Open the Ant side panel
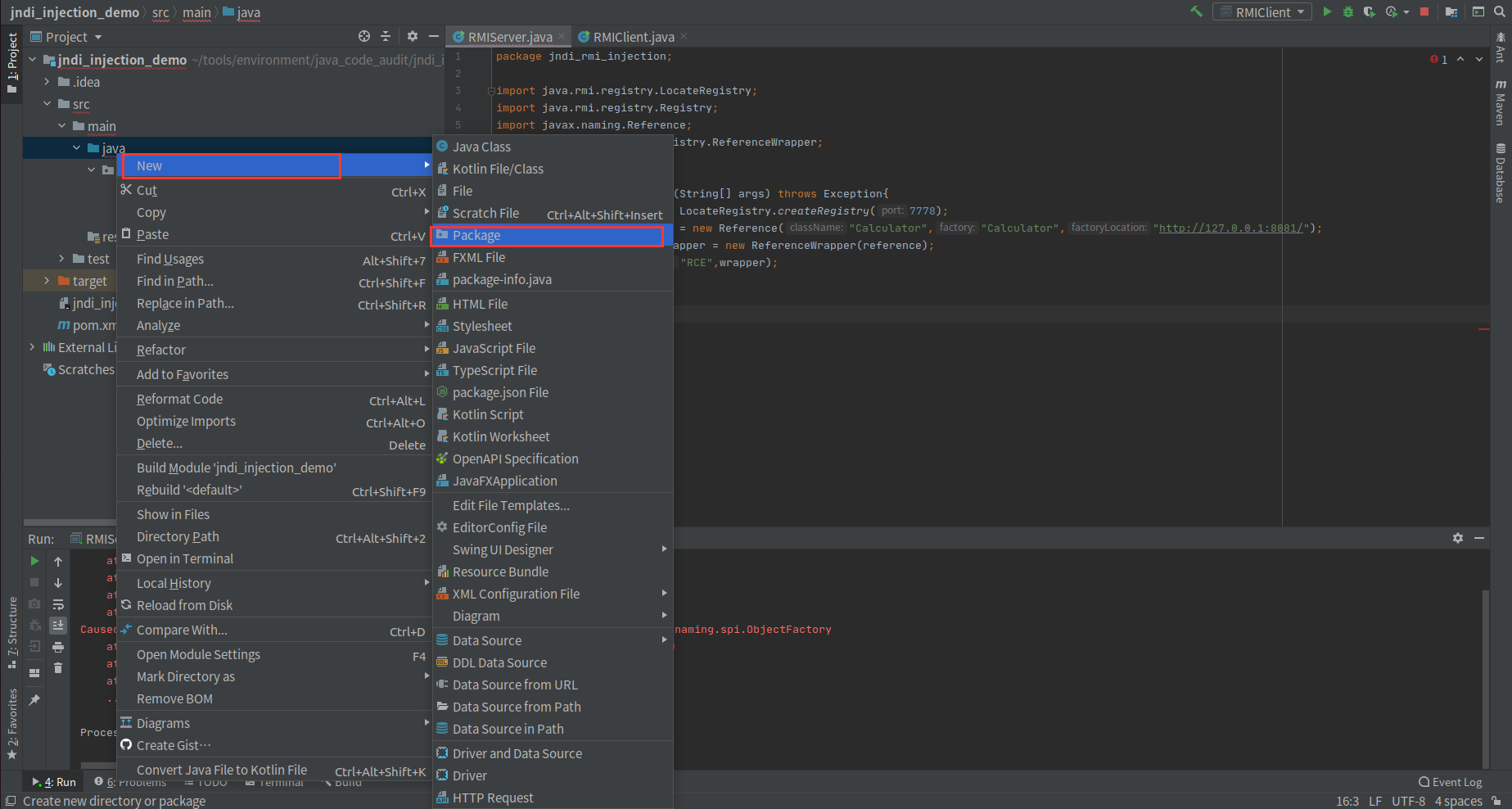This screenshot has width=1512, height=809. (1500, 47)
